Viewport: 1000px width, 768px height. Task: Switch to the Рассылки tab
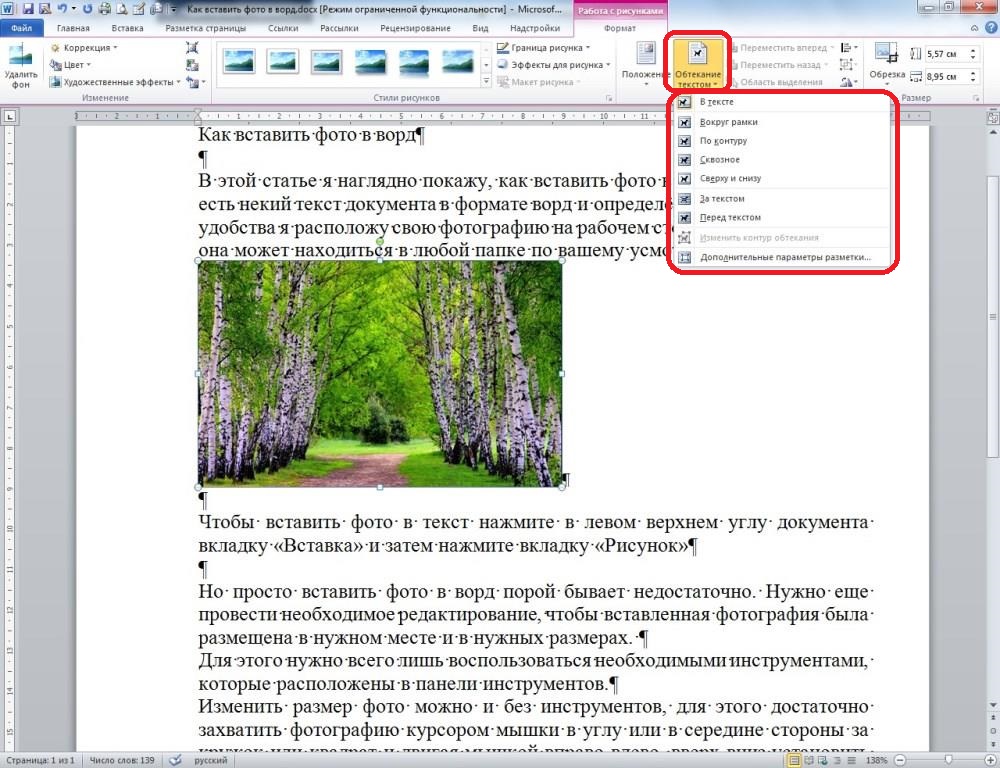(339, 28)
